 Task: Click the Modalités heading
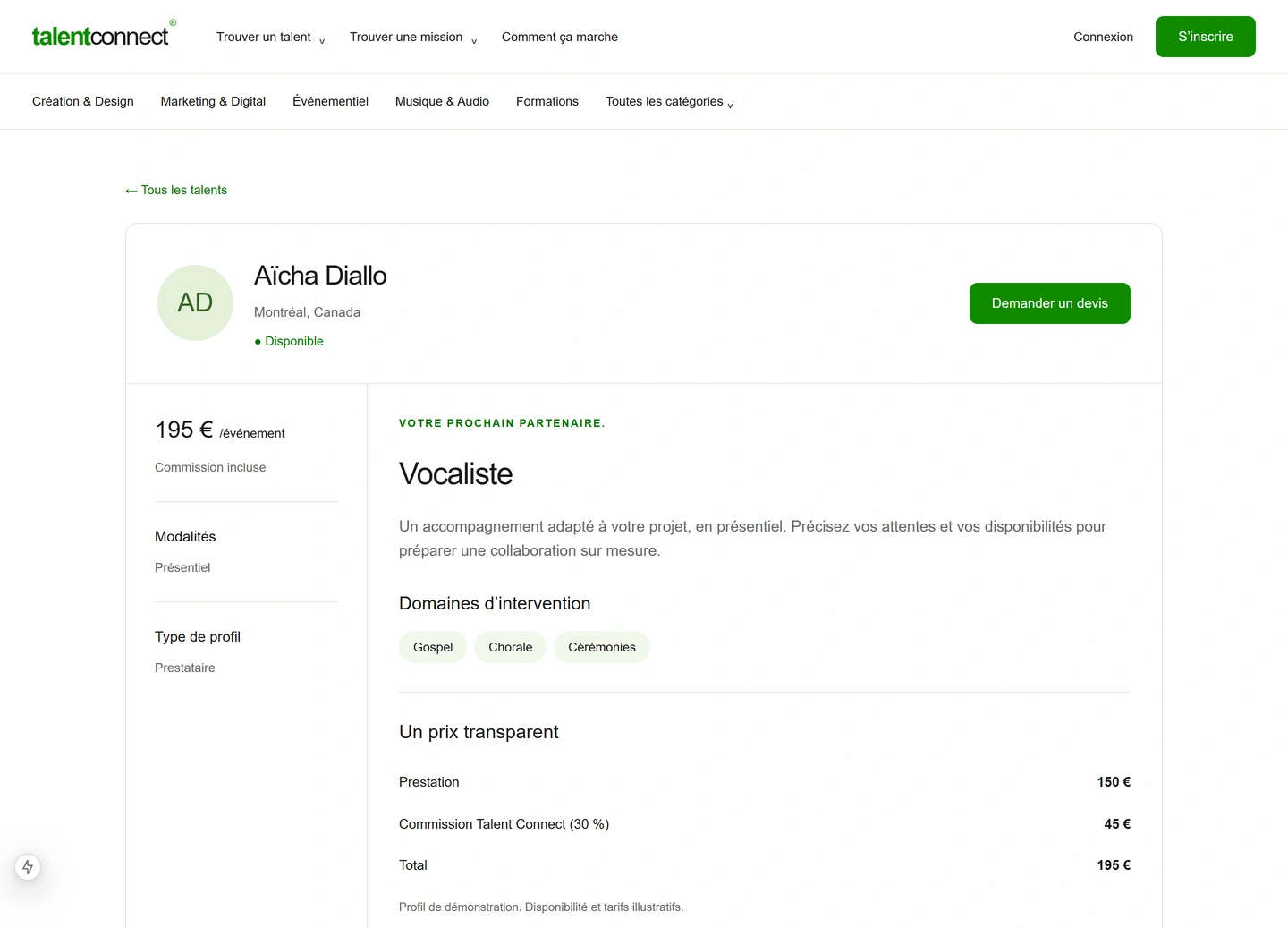185,537
